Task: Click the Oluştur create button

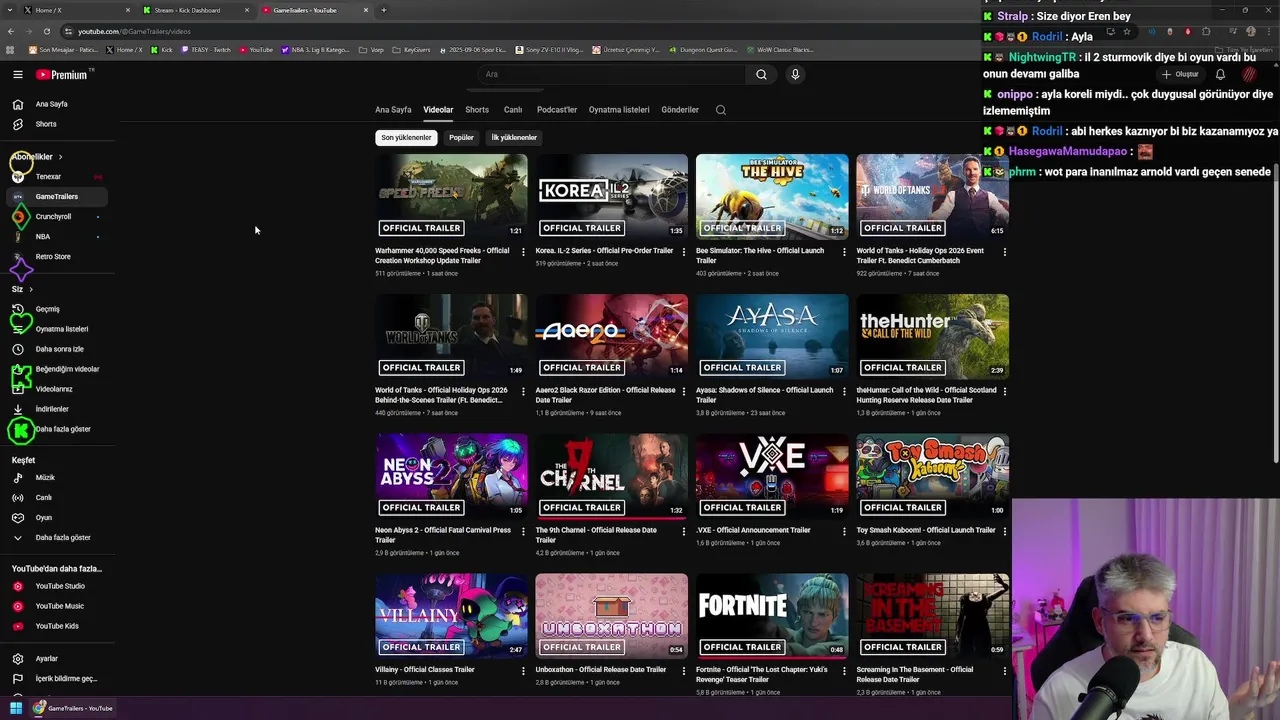Action: pos(1180,74)
